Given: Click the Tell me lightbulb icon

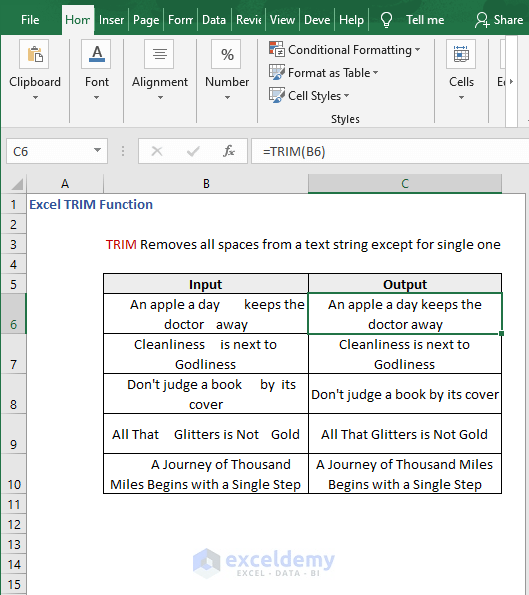Looking at the screenshot, I should [386, 20].
